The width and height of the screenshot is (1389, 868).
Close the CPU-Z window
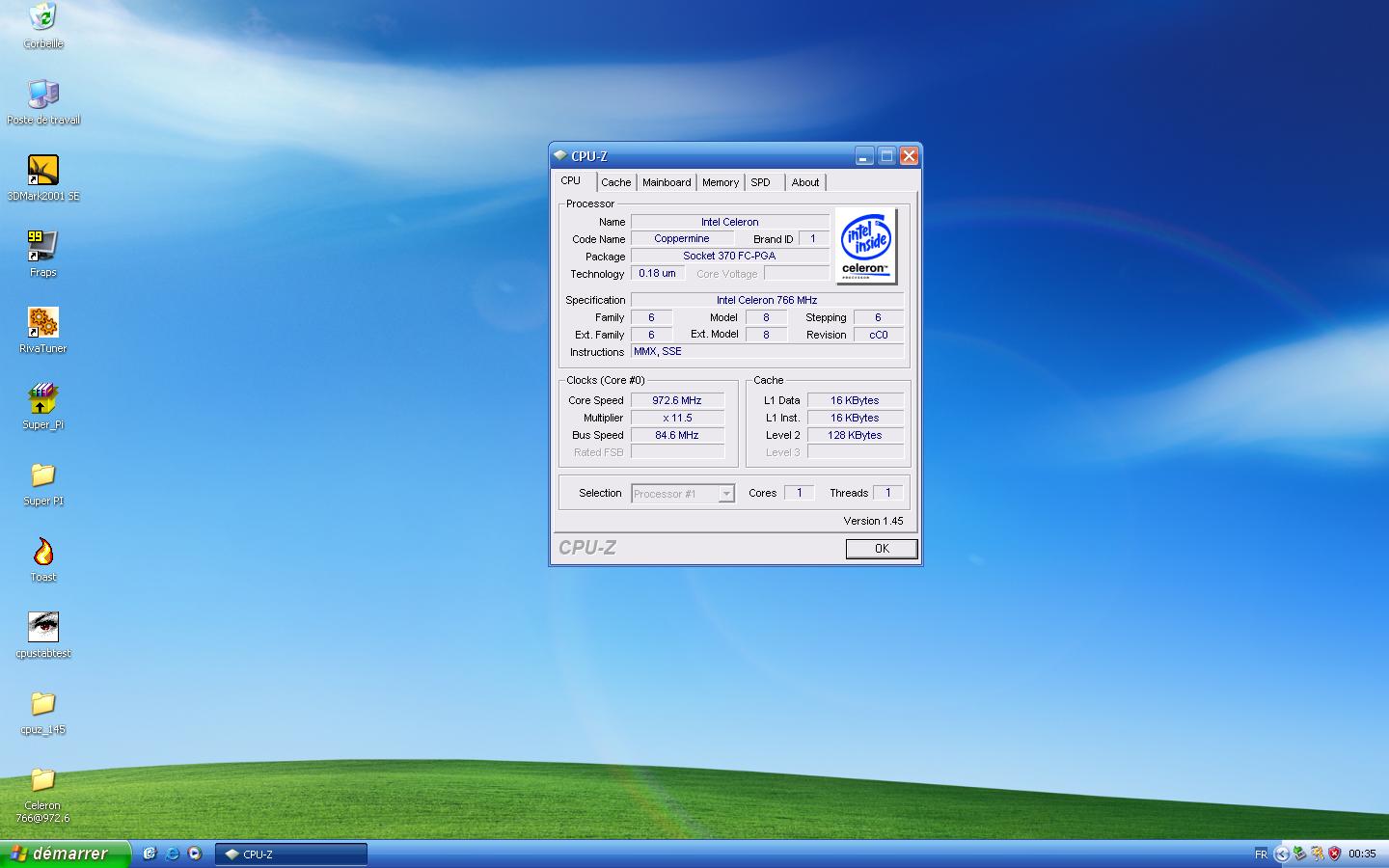tap(909, 155)
